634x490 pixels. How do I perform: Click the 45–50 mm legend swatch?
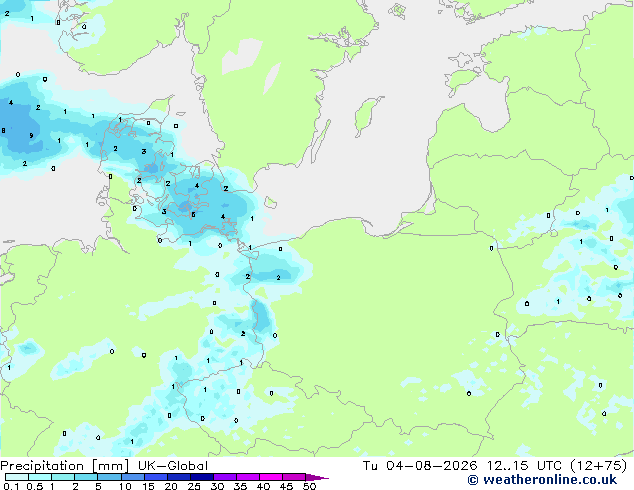coord(294,477)
